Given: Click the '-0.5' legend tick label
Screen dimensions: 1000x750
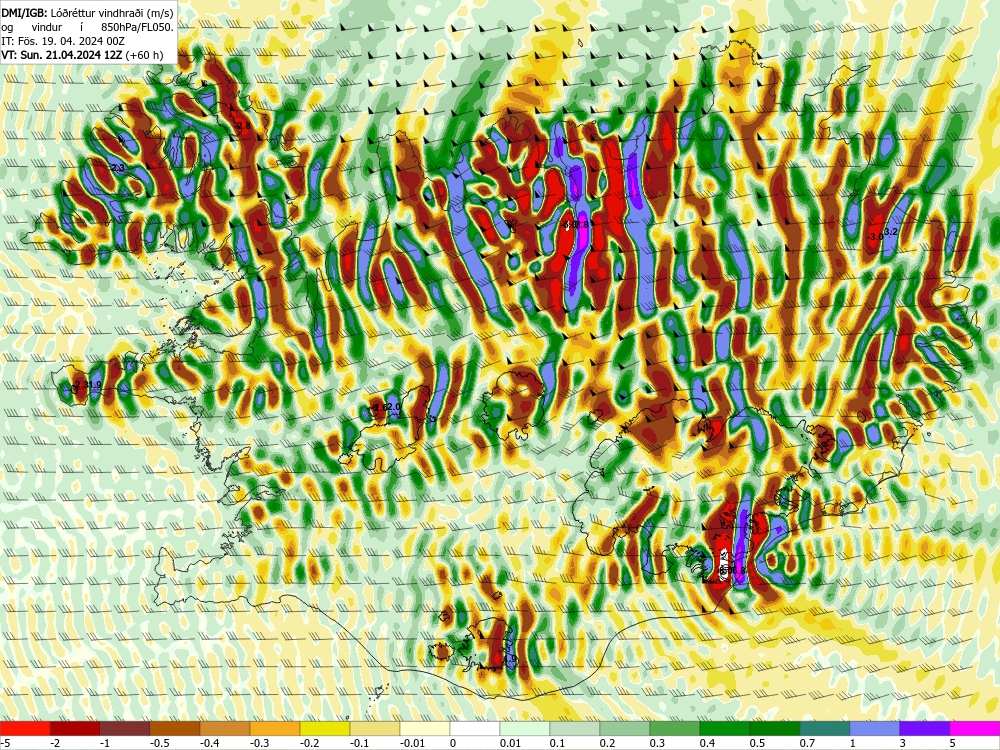Looking at the screenshot, I should click(x=159, y=743).
